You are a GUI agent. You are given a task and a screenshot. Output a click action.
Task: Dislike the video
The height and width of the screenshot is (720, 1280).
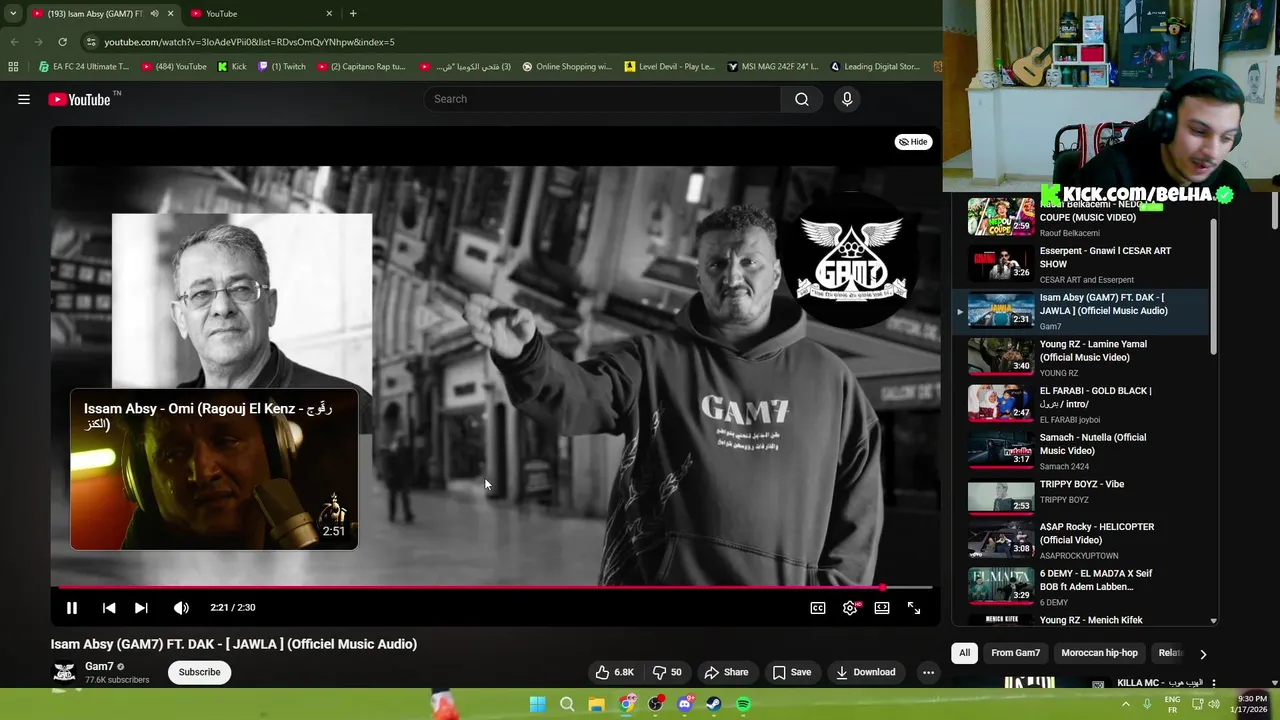(x=667, y=672)
